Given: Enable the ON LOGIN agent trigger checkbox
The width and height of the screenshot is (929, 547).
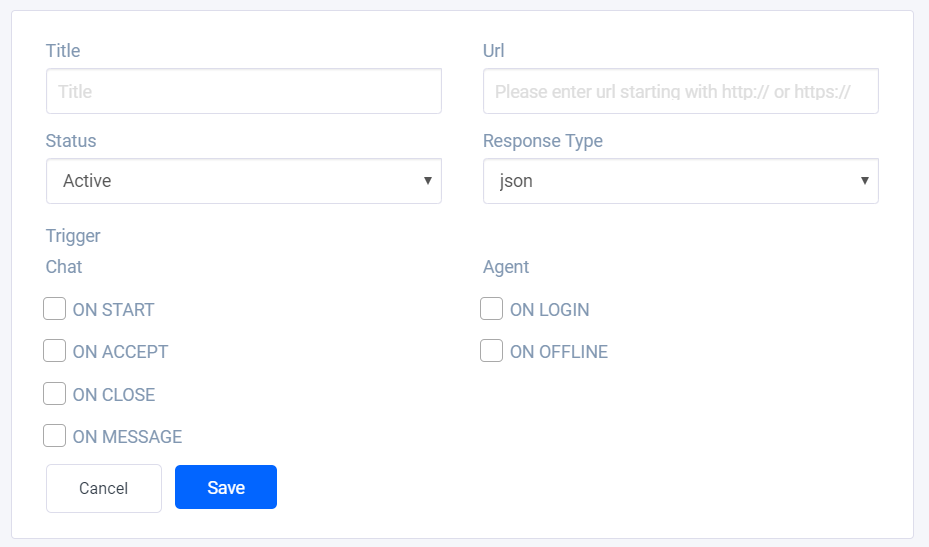Looking at the screenshot, I should tap(491, 309).
